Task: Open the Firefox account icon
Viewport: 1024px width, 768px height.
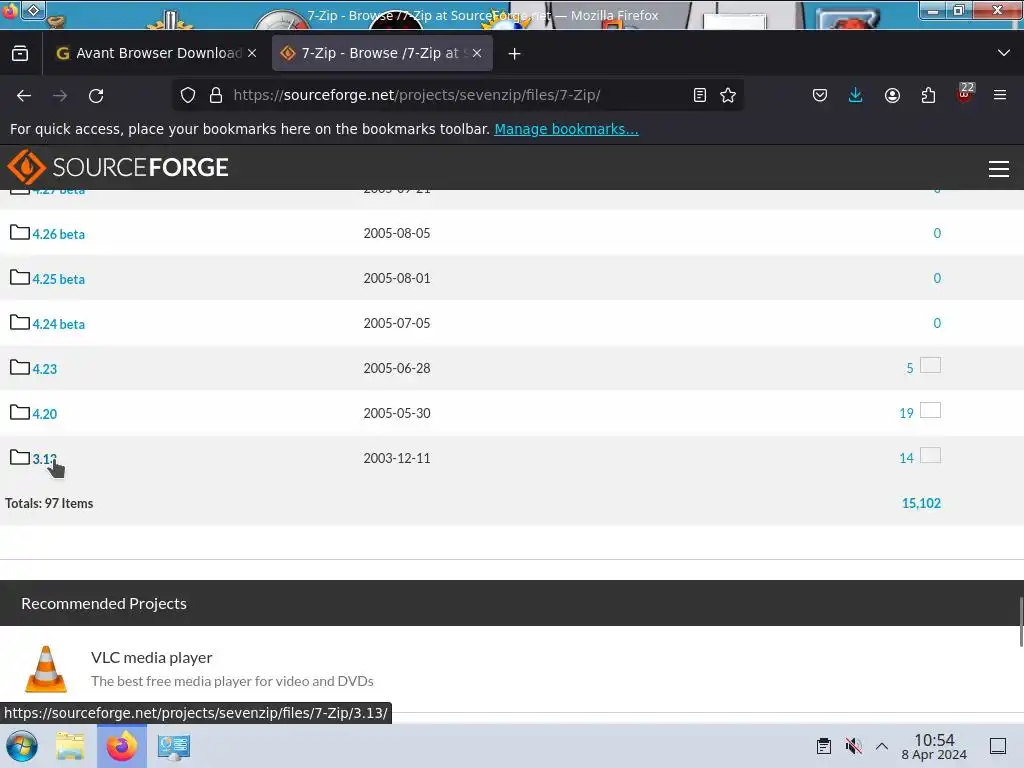Action: coord(892,95)
